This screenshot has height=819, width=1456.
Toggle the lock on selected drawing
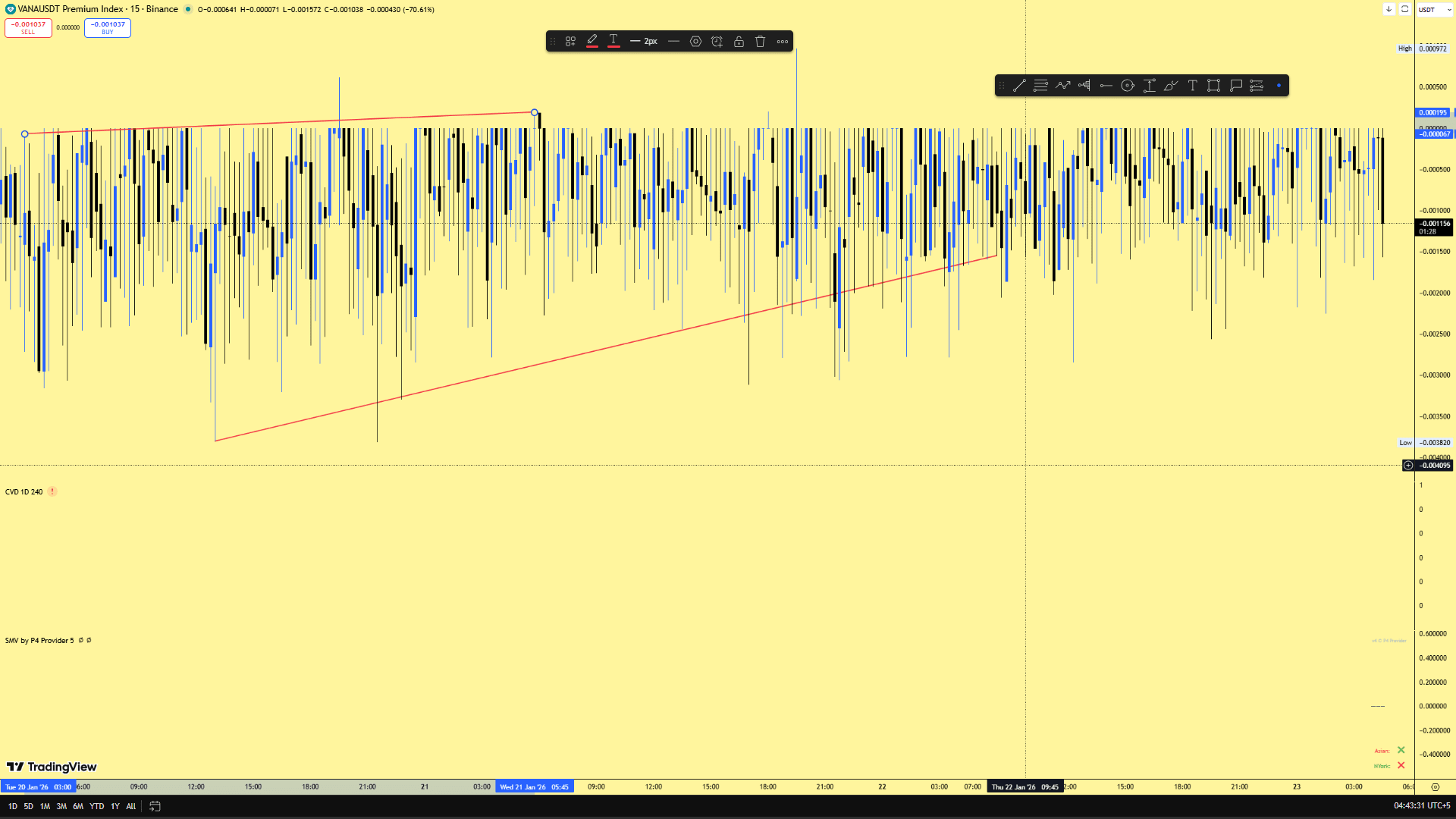coord(739,42)
